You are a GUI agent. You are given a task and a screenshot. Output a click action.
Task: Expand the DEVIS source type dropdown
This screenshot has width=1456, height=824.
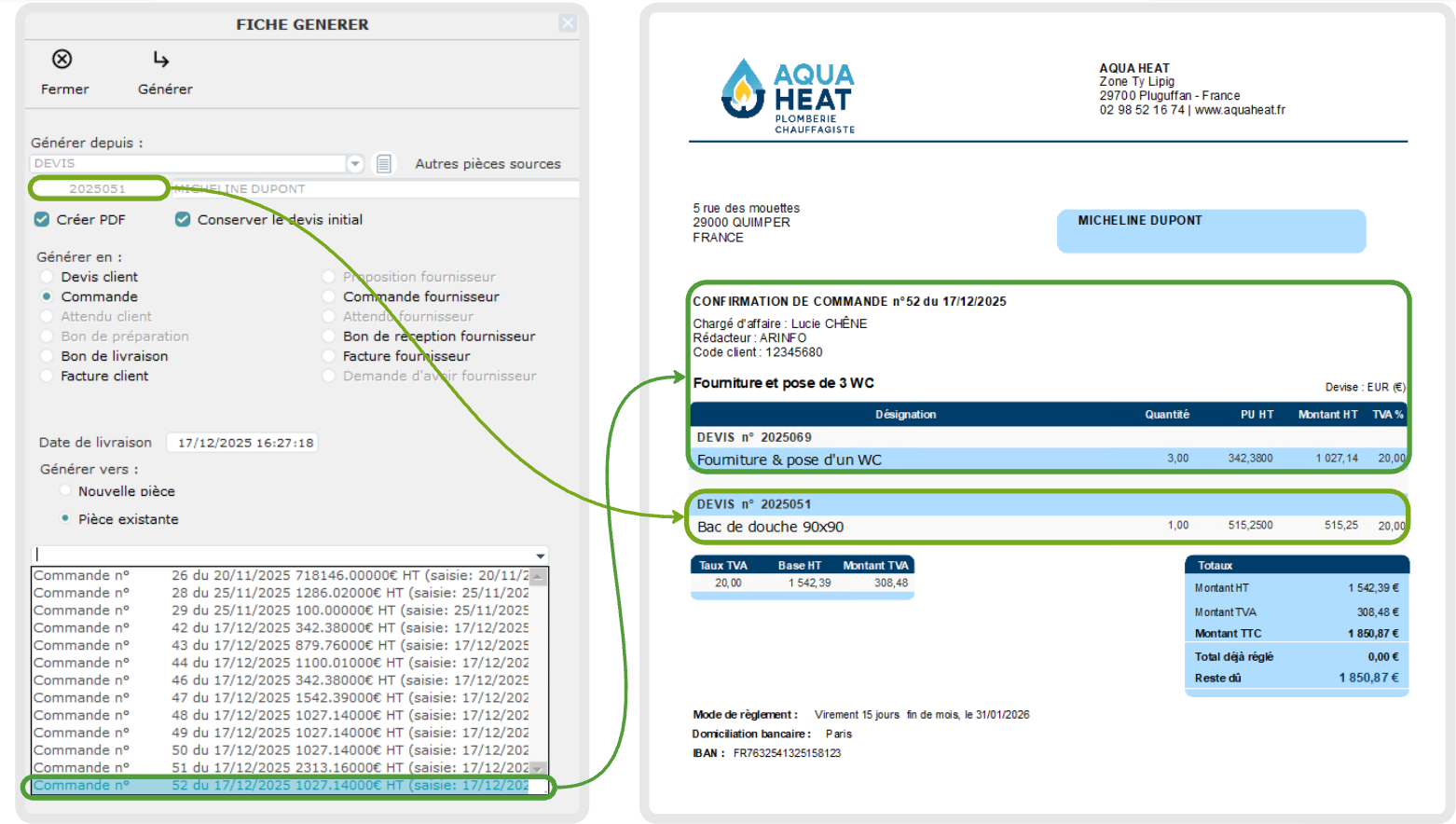pos(355,164)
